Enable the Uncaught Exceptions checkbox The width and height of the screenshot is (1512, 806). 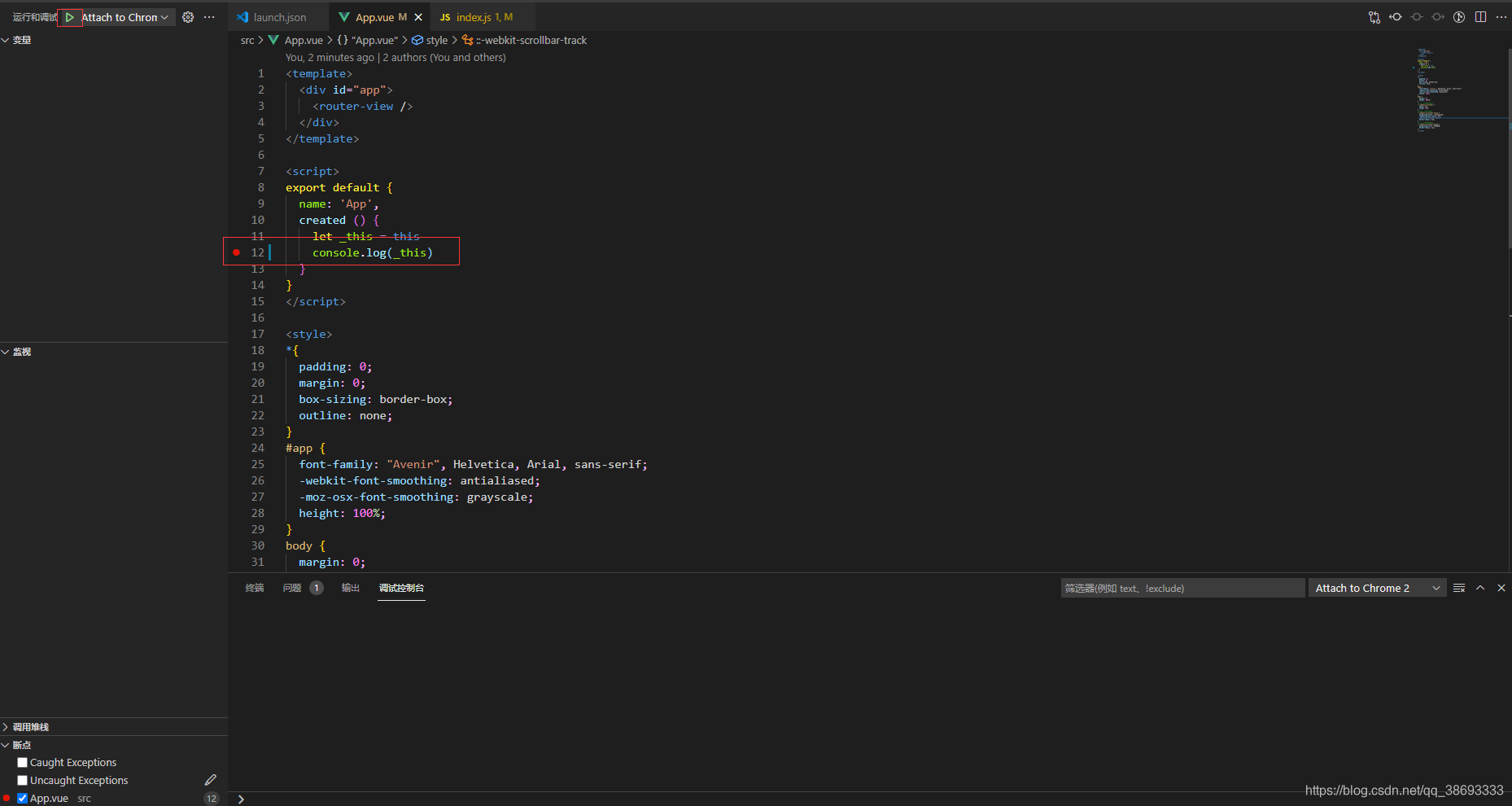(x=23, y=780)
